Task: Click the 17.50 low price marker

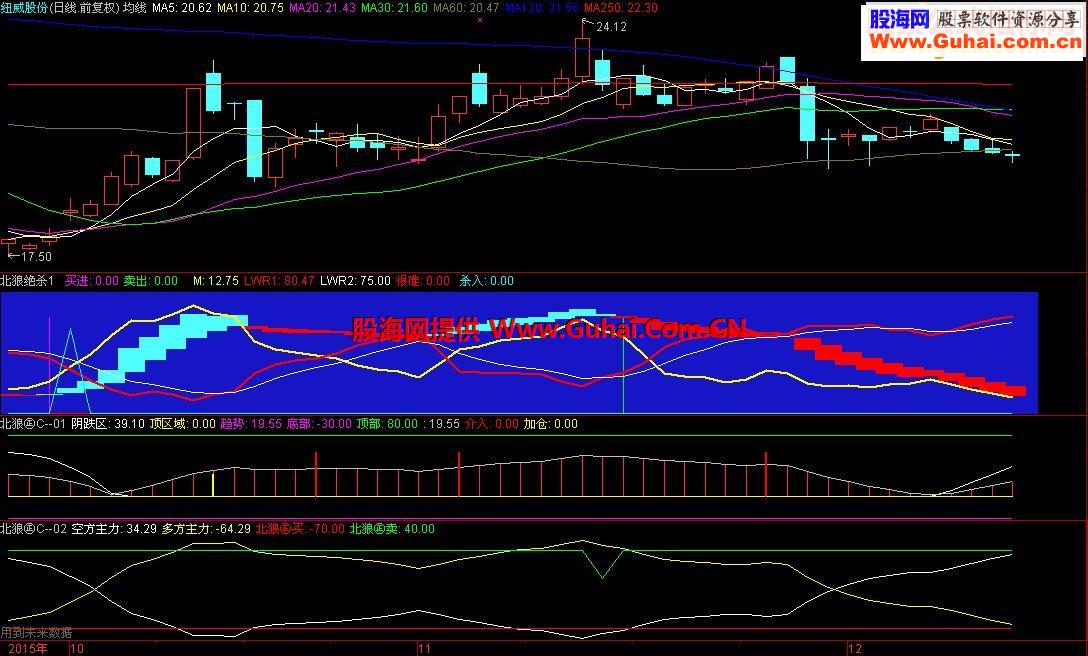Action: point(36,256)
